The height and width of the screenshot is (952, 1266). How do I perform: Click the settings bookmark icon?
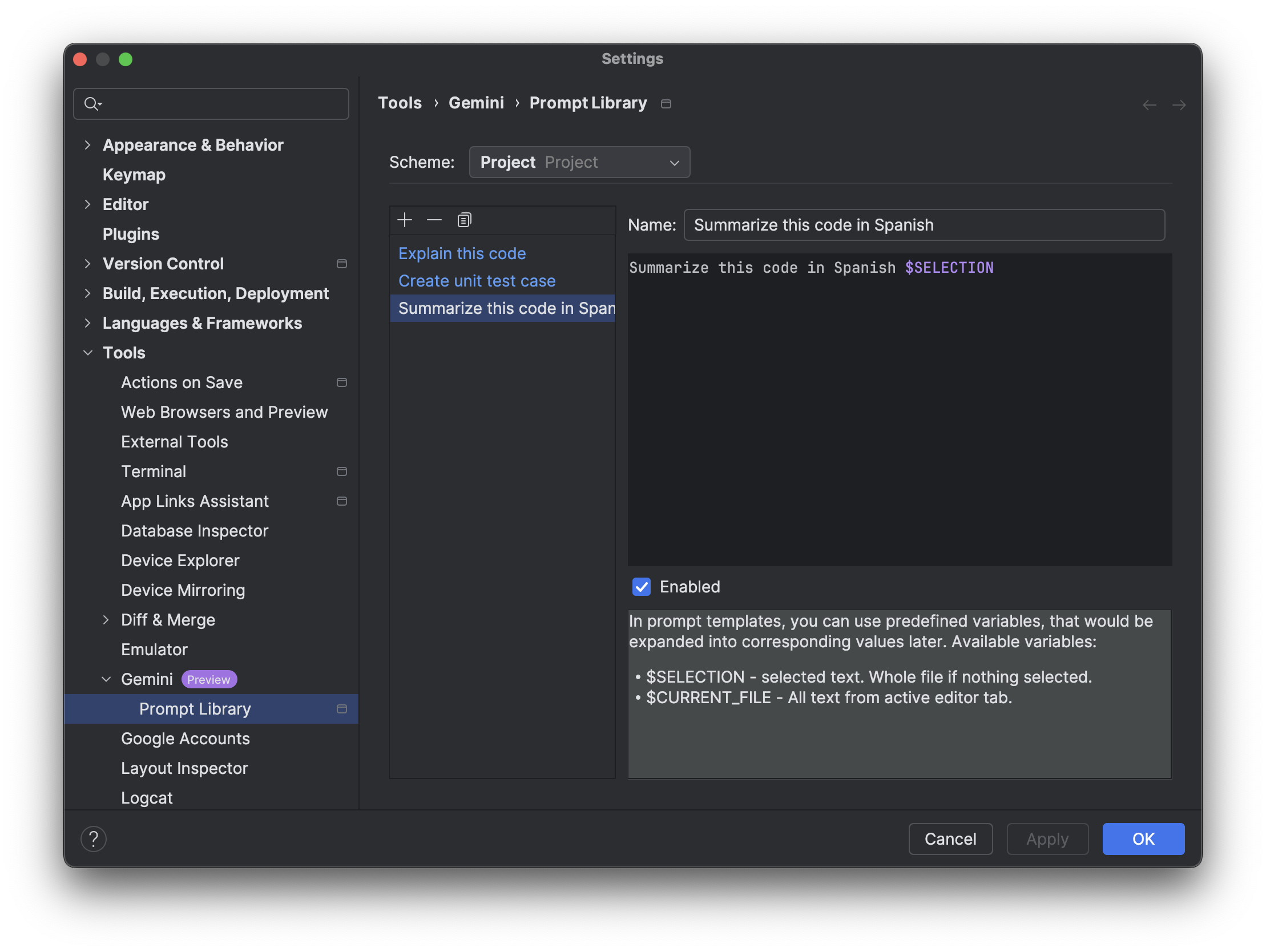(666, 102)
